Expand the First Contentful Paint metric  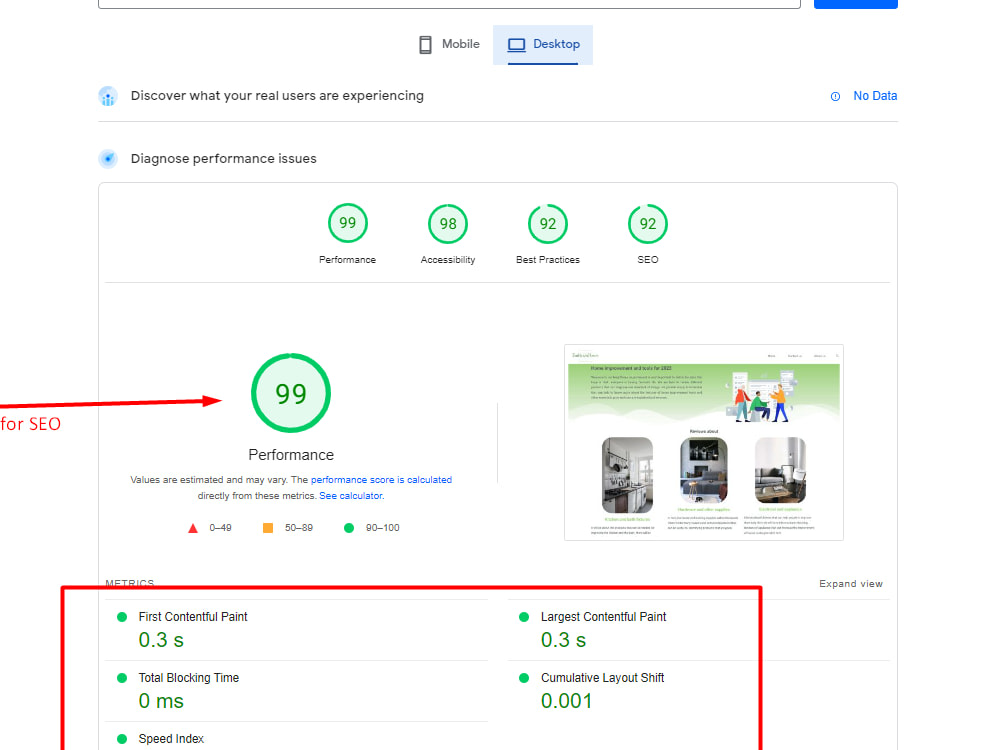[297, 630]
